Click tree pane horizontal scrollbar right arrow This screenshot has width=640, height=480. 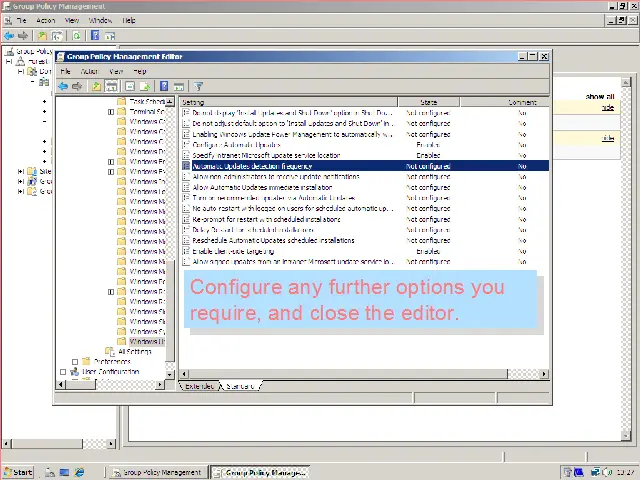[160, 384]
